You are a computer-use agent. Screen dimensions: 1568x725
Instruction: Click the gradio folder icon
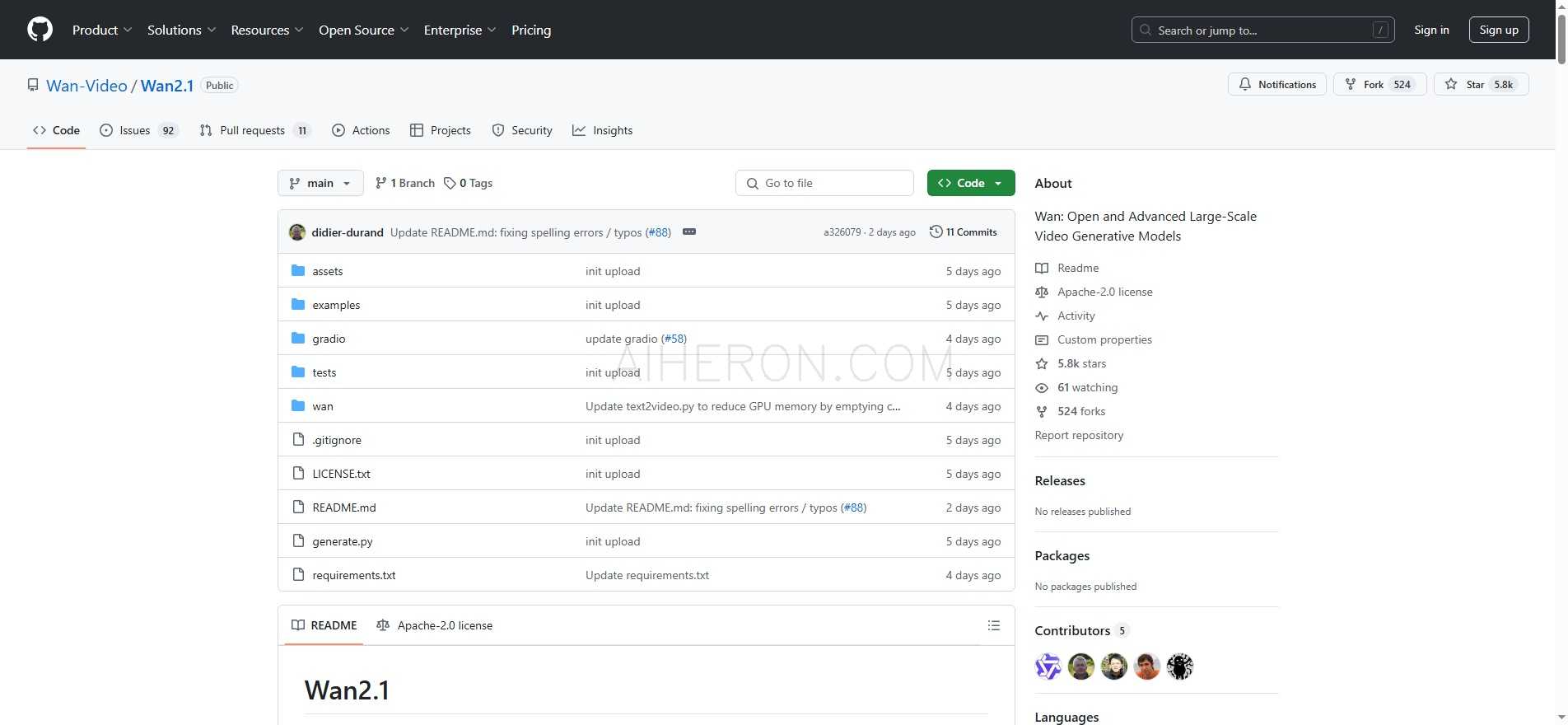coord(298,338)
